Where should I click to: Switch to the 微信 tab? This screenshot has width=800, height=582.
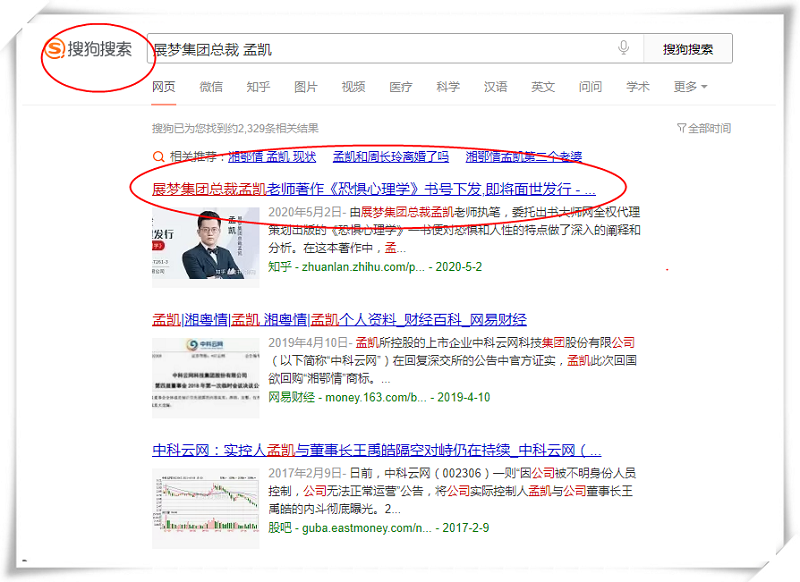211,87
